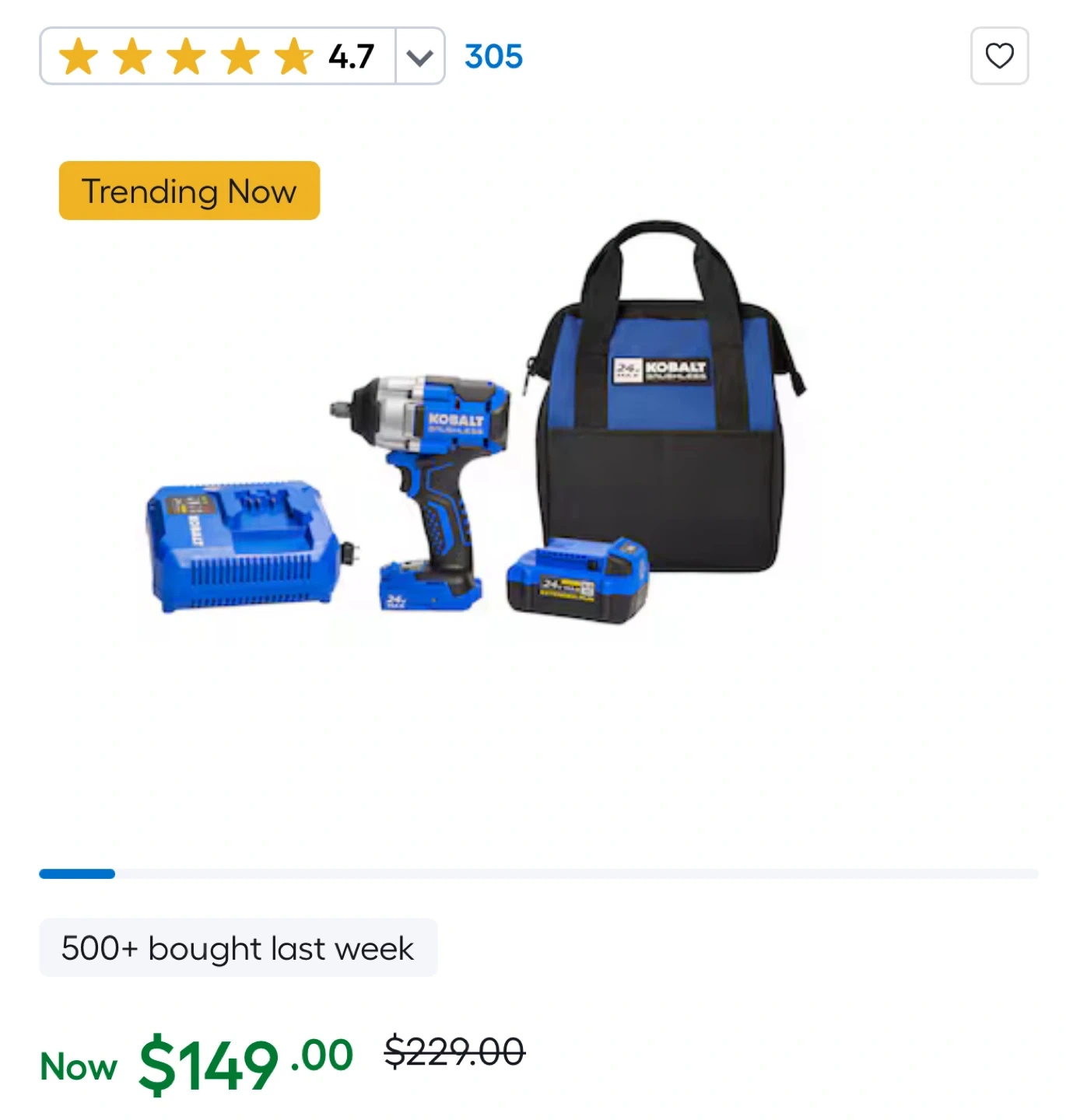Click the third gold star in rating
The height and width of the screenshot is (1120, 1066).
[187, 57]
